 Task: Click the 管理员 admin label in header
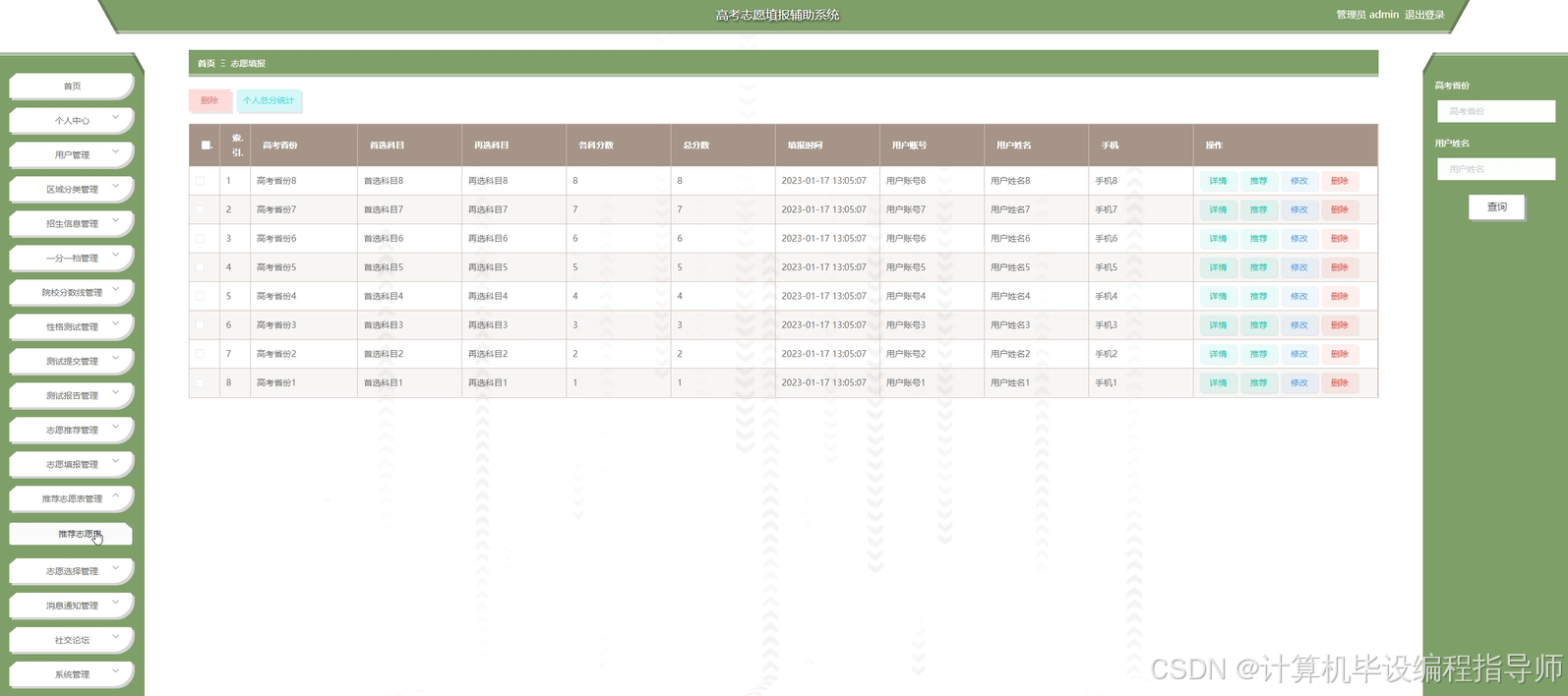coord(1367,15)
